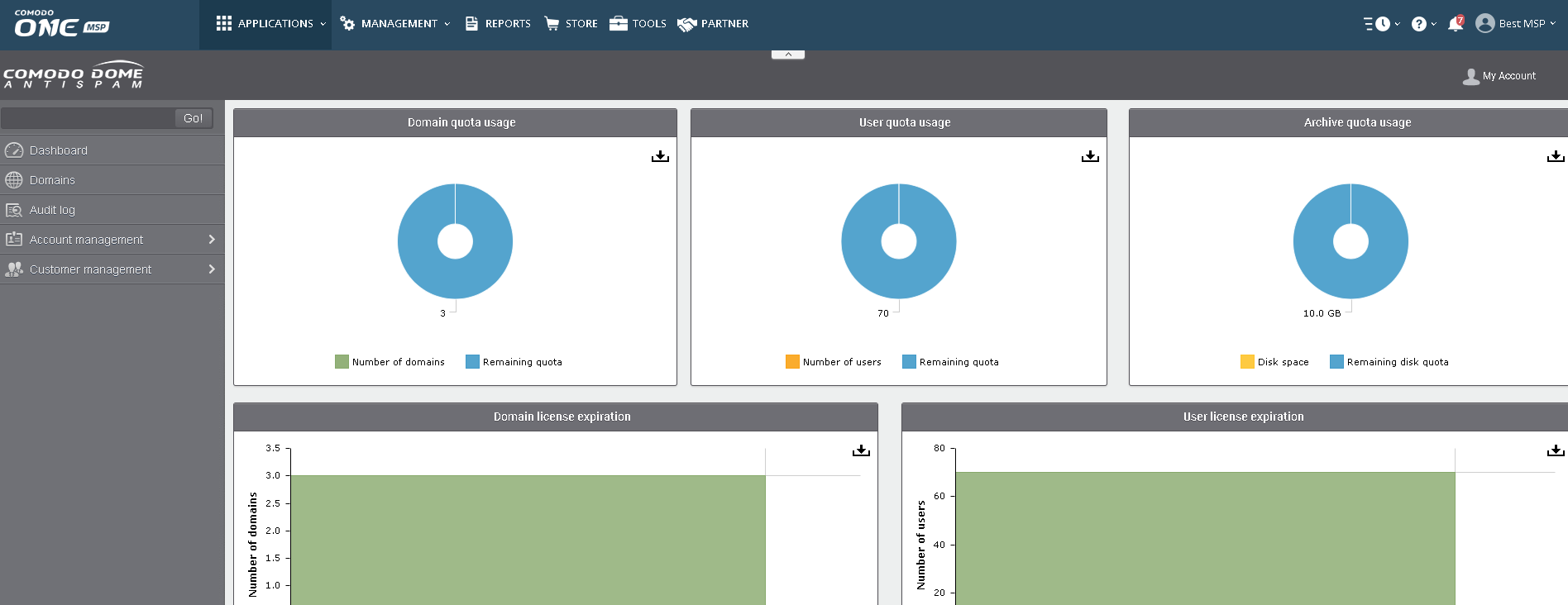This screenshot has height=605, width=1568.
Task: Toggle Number of domains legend swatch
Action: pyautogui.click(x=342, y=362)
